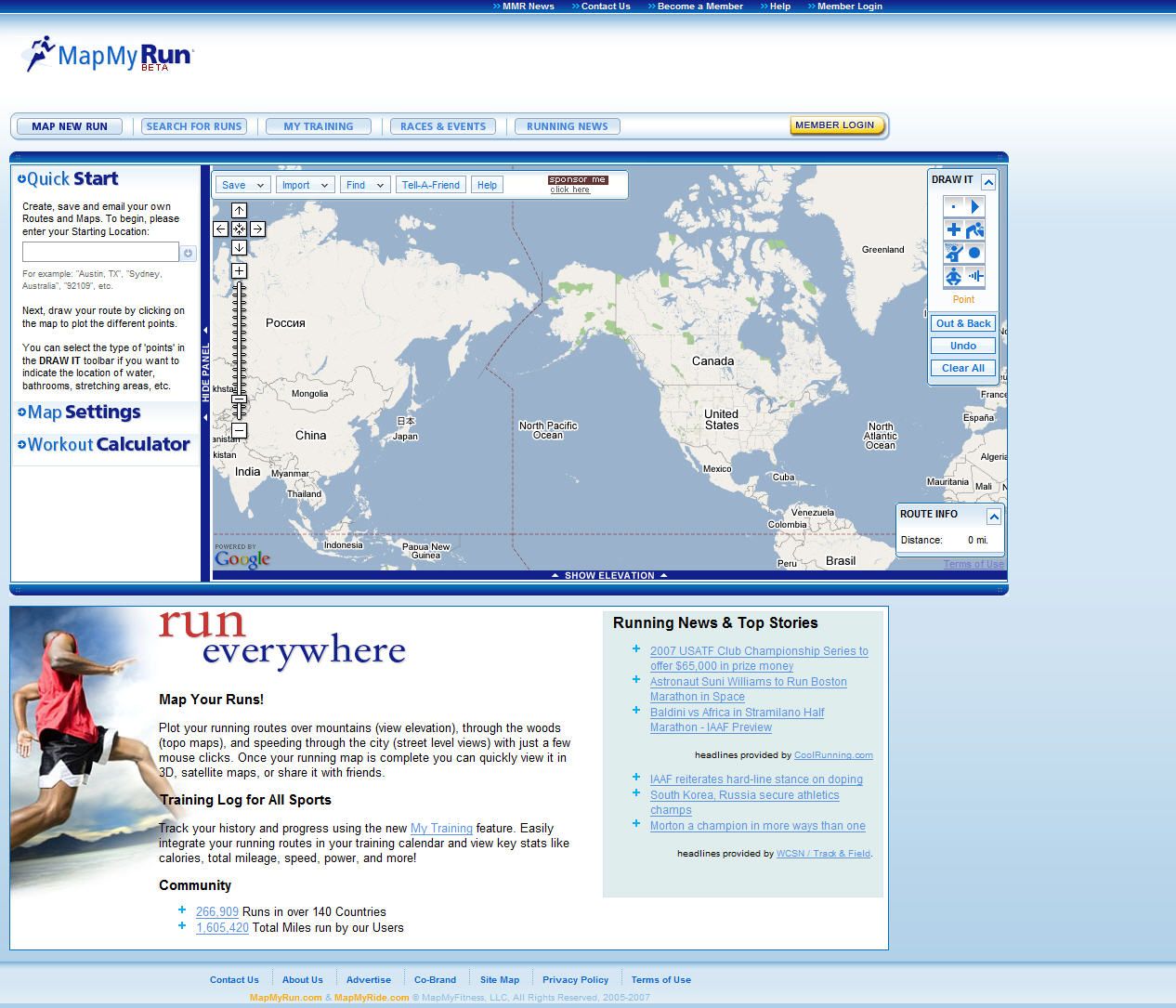
Task: Click the yellow Member Login button
Action: 836,125
